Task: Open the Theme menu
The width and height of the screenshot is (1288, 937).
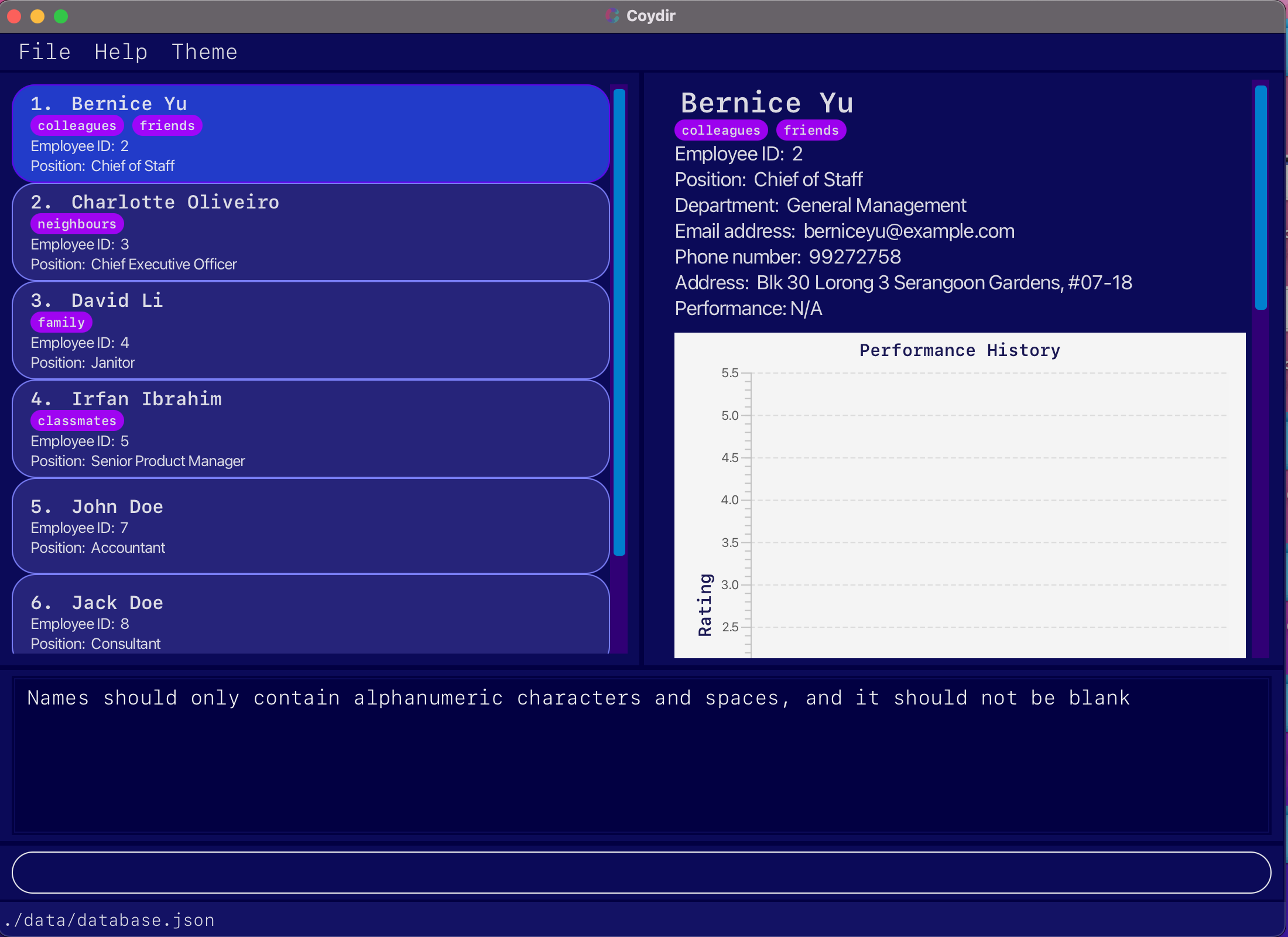Action: point(204,52)
